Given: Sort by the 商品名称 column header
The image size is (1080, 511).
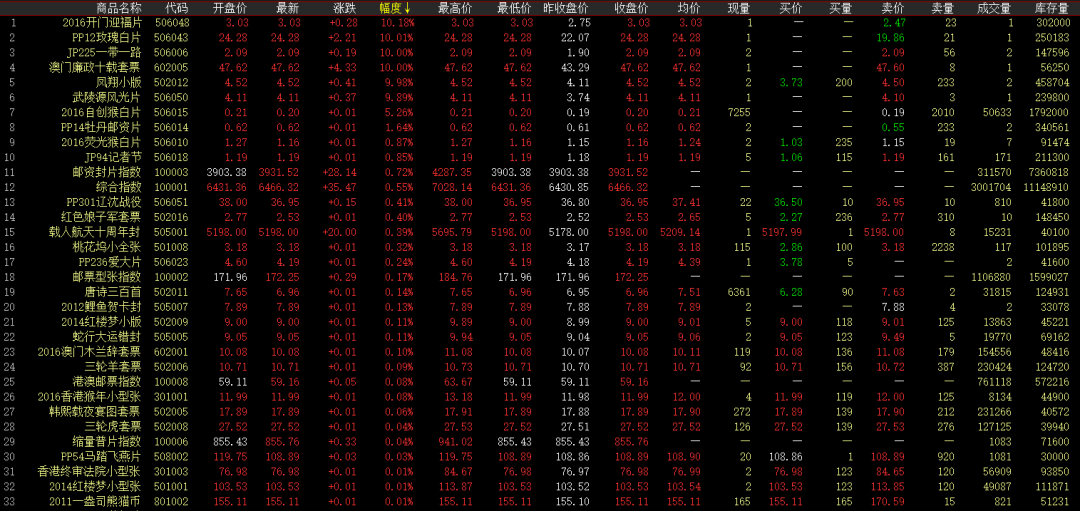Looking at the screenshot, I should click(x=119, y=8).
